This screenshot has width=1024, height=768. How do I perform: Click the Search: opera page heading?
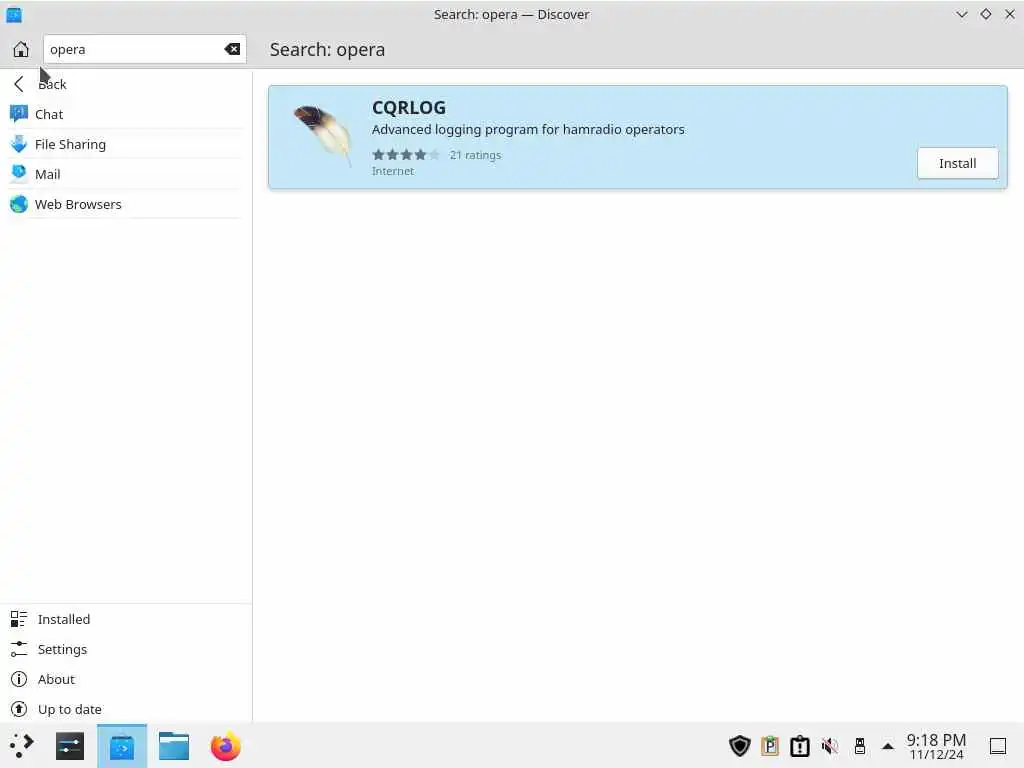(327, 50)
